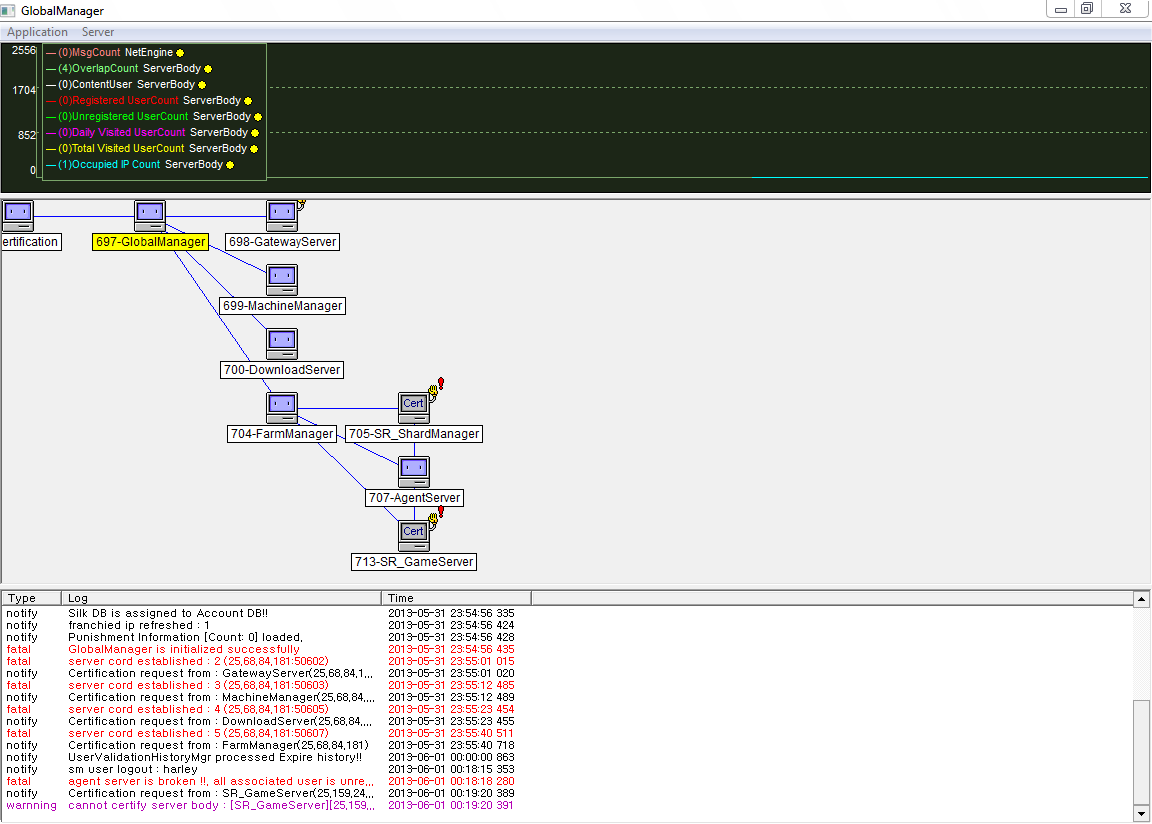The height and width of the screenshot is (824, 1152).
Task: Click the 705-SR_ShardManager Cert icon
Action: click(414, 407)
